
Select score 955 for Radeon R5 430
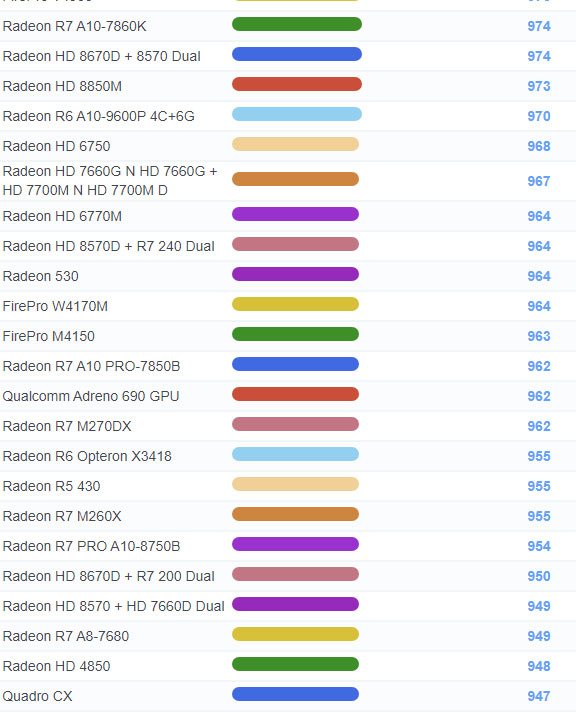pyautogui.click(x=539, y=487)
